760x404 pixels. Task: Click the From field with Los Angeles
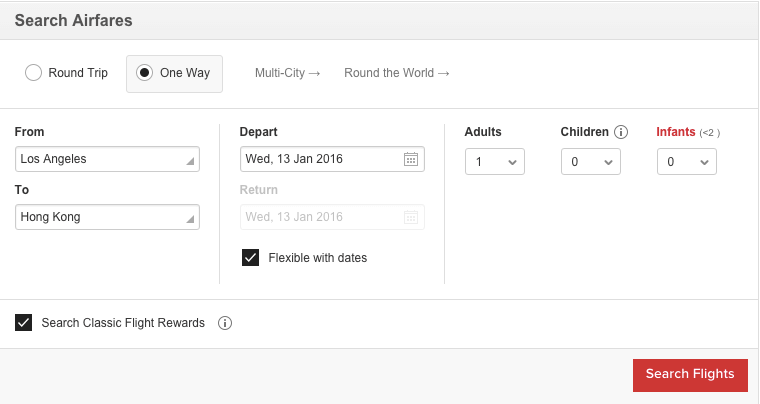point(107,159)
